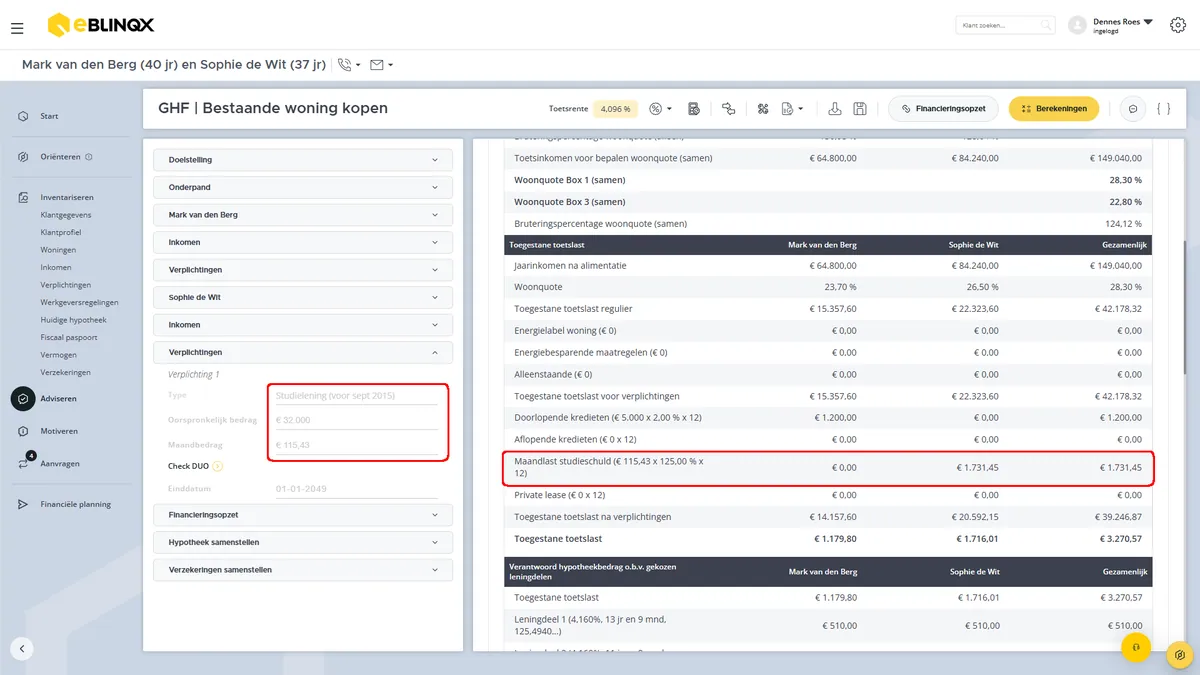Click the swap arrows toolbar icon
The height and width of the screenshot is (675, 1200).
pyautogui.click(x=728, y=109)
